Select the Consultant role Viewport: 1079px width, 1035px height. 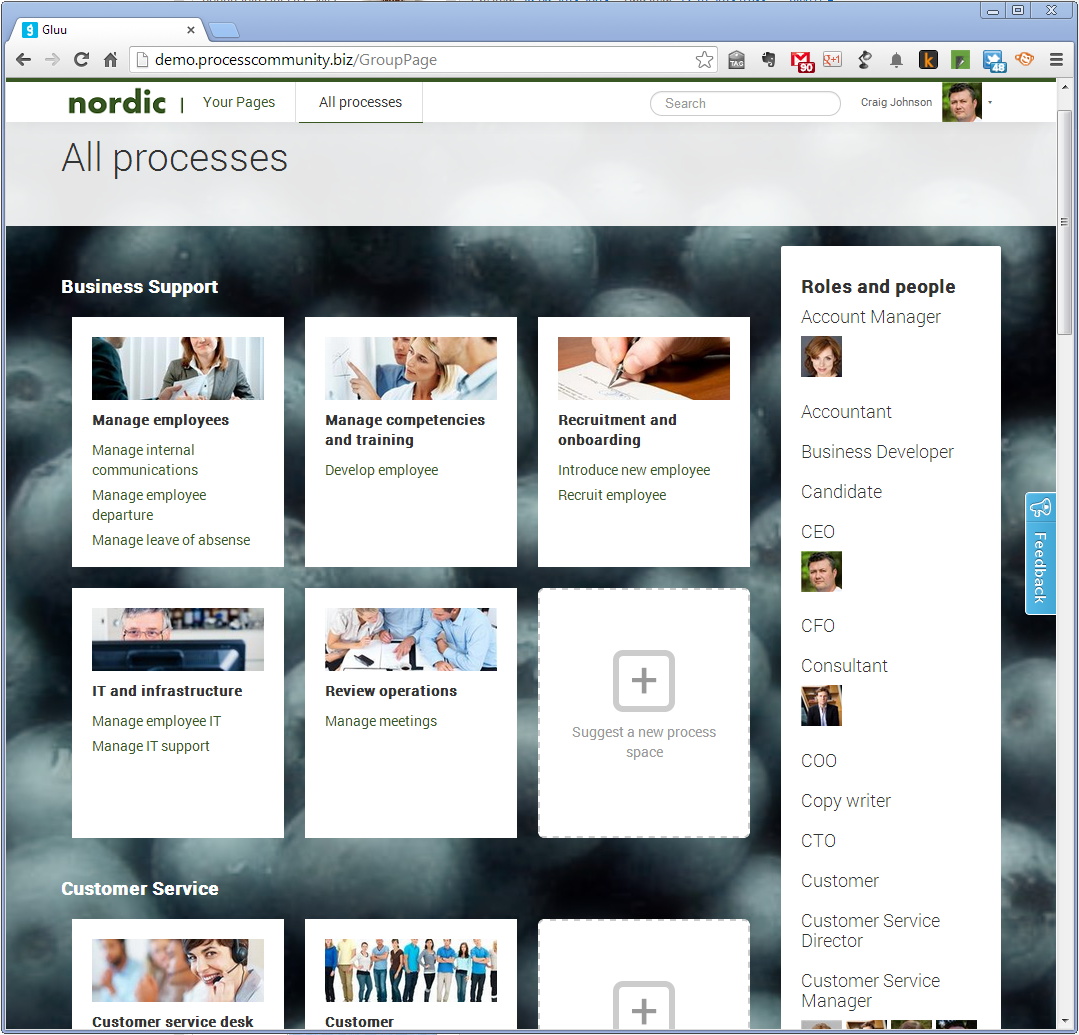tap(844, 666)
